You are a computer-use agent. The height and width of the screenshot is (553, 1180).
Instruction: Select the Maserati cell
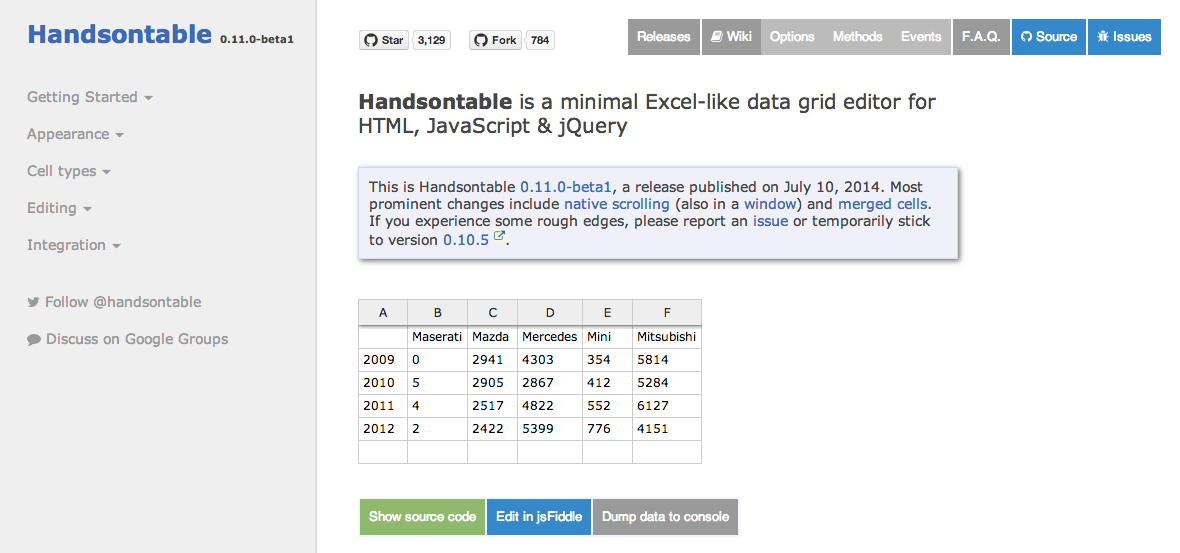click(x=437, y=337)
